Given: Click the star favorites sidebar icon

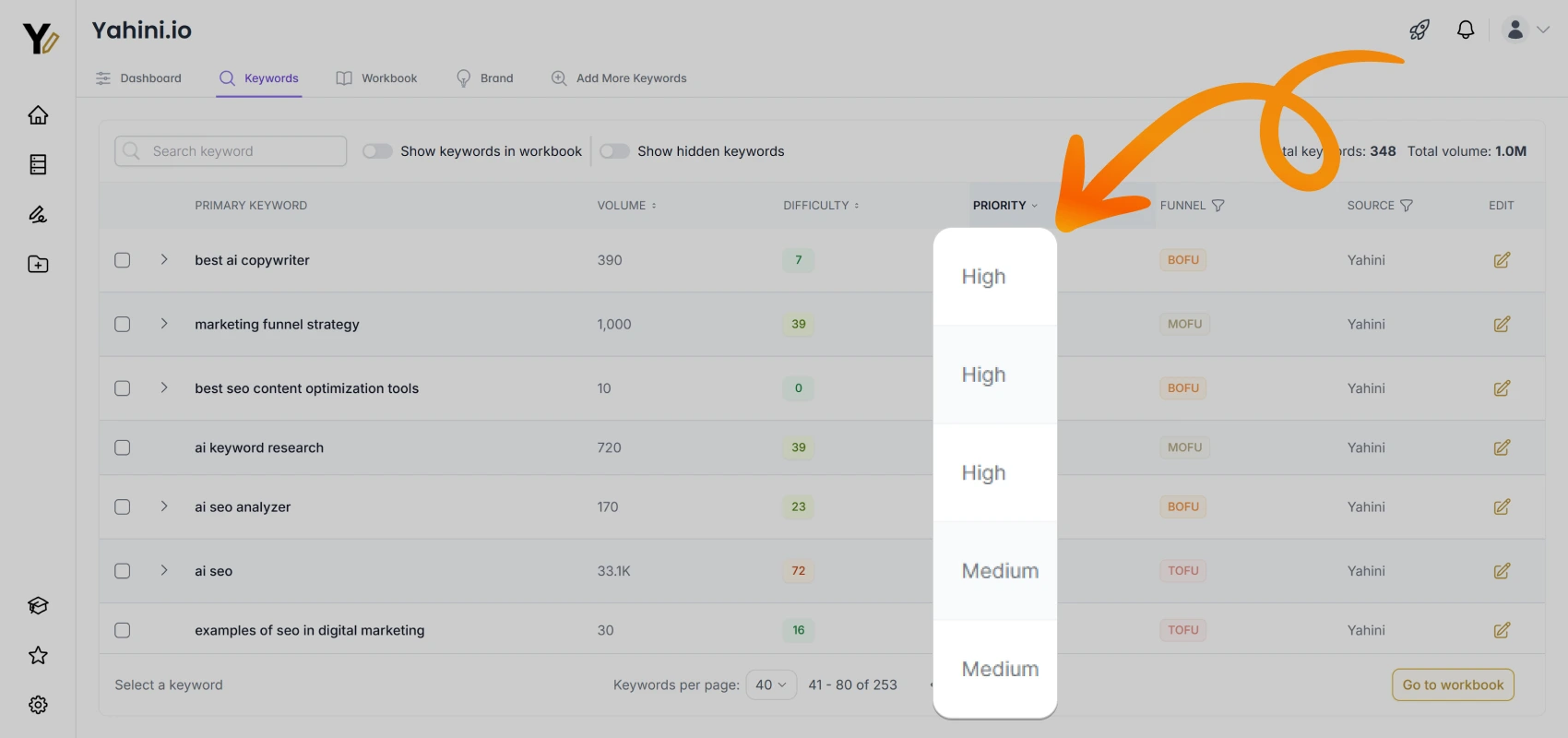Looking at the screenshot, I should pos(38,656).
